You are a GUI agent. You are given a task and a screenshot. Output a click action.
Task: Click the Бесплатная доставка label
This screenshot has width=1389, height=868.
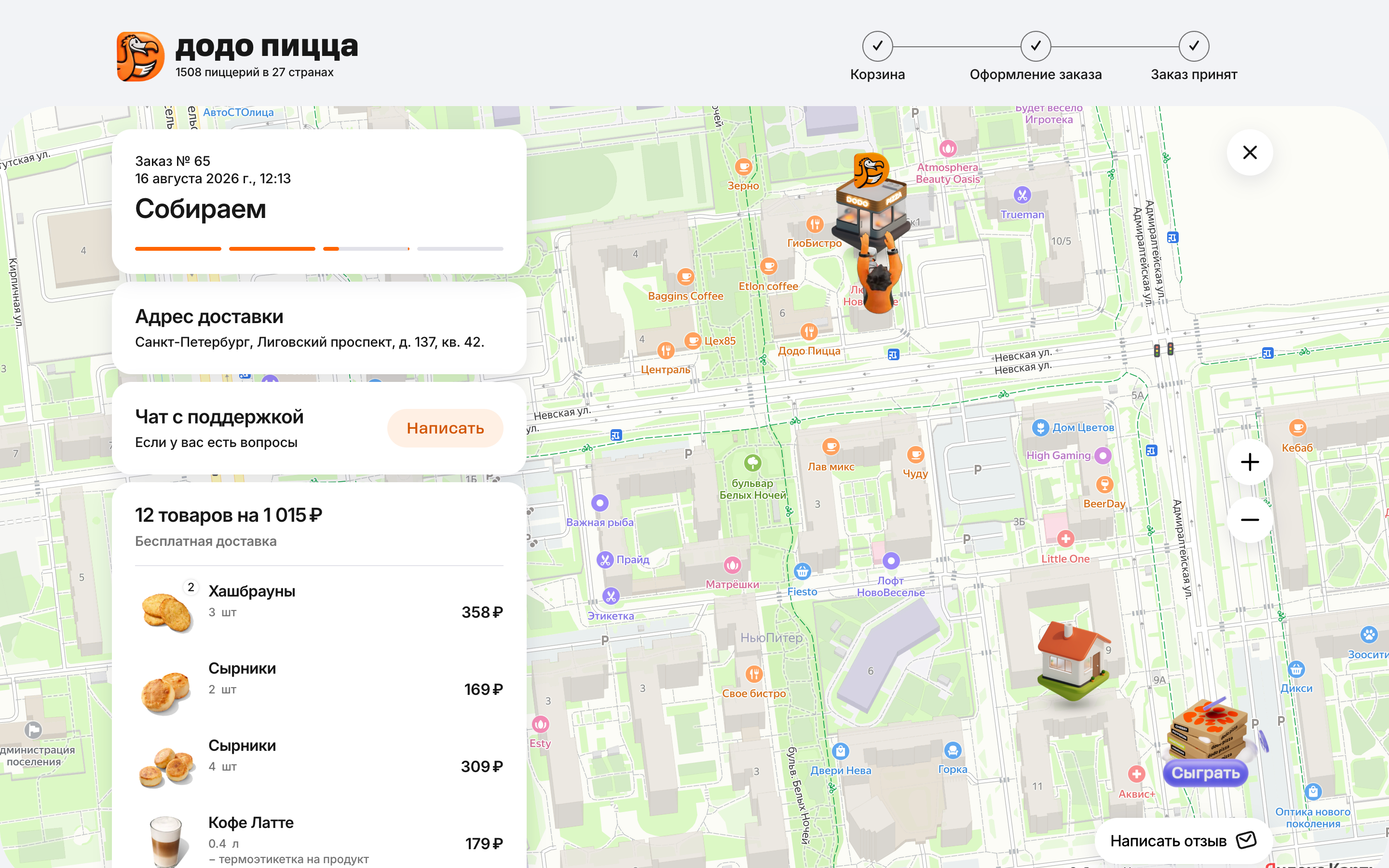(x=205, y=542)
